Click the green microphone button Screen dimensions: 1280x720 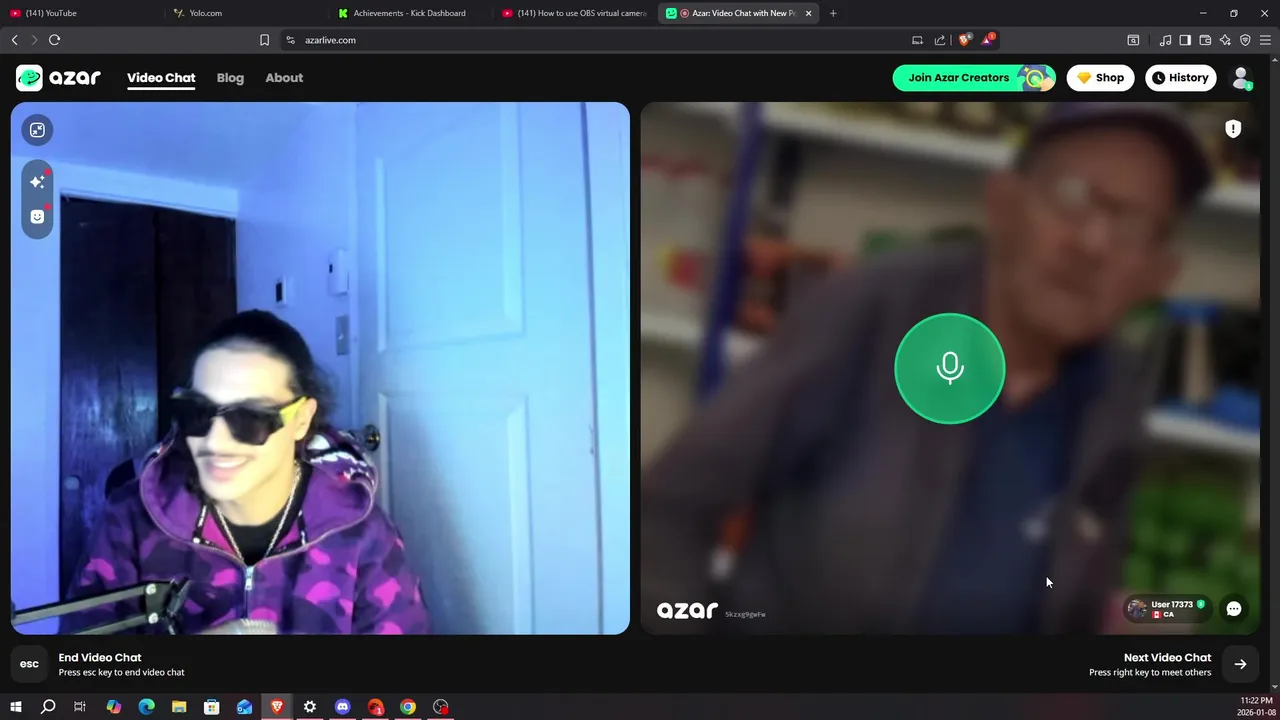click(x=950, y=368)
